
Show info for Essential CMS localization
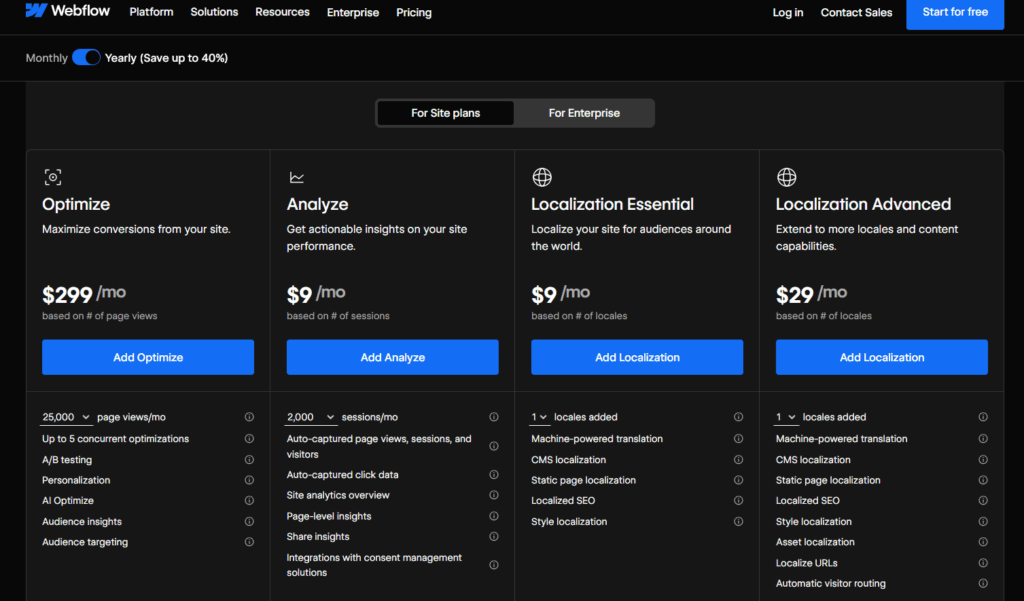(x=738, y=460)
